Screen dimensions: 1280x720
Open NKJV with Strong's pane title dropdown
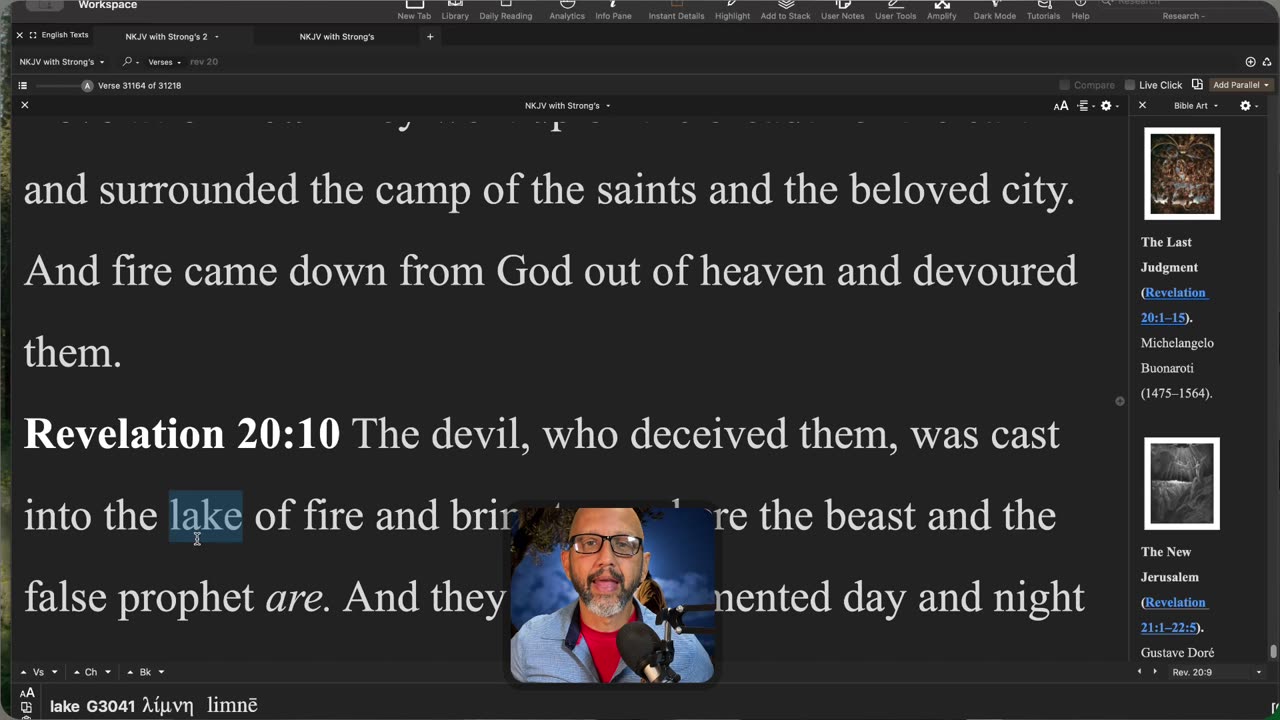567,105
